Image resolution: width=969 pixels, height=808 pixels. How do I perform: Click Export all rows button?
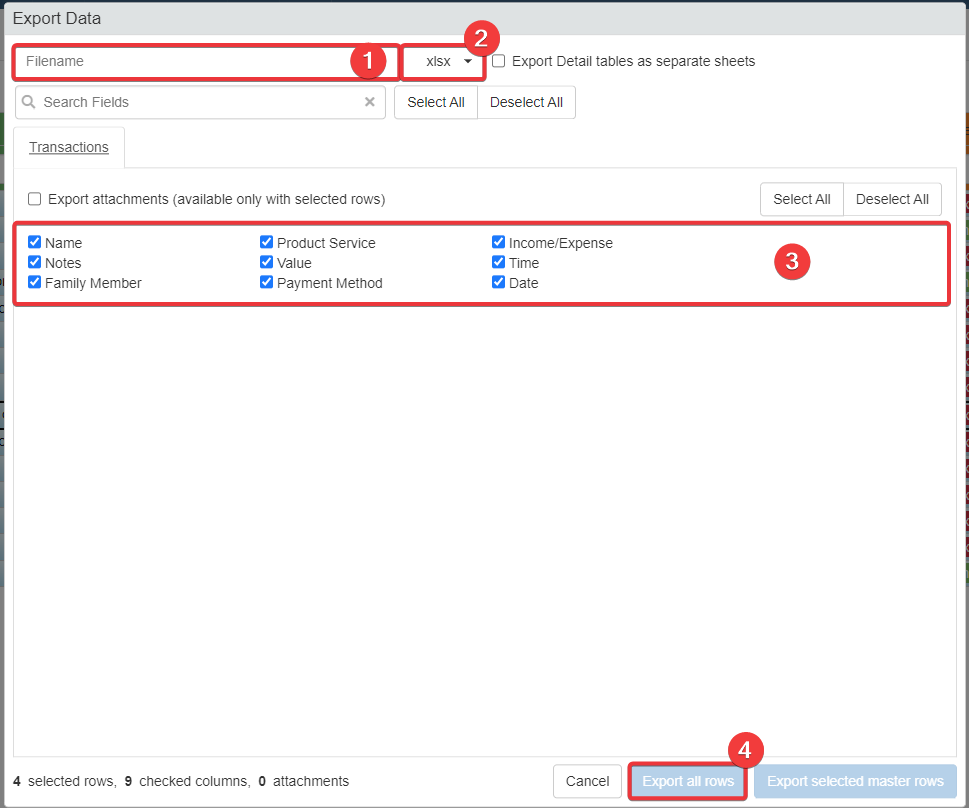click(688, 781)
